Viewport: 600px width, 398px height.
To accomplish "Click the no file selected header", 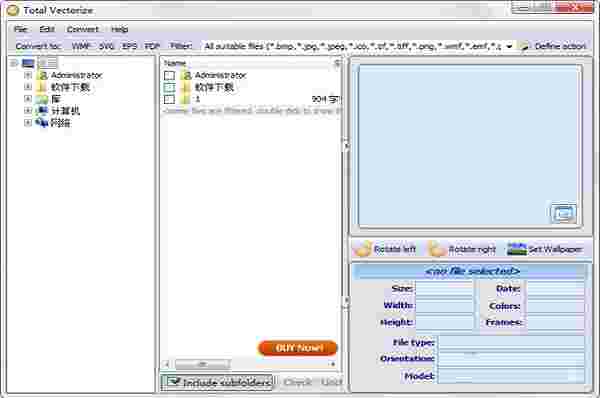I will (x=472, y=271).
